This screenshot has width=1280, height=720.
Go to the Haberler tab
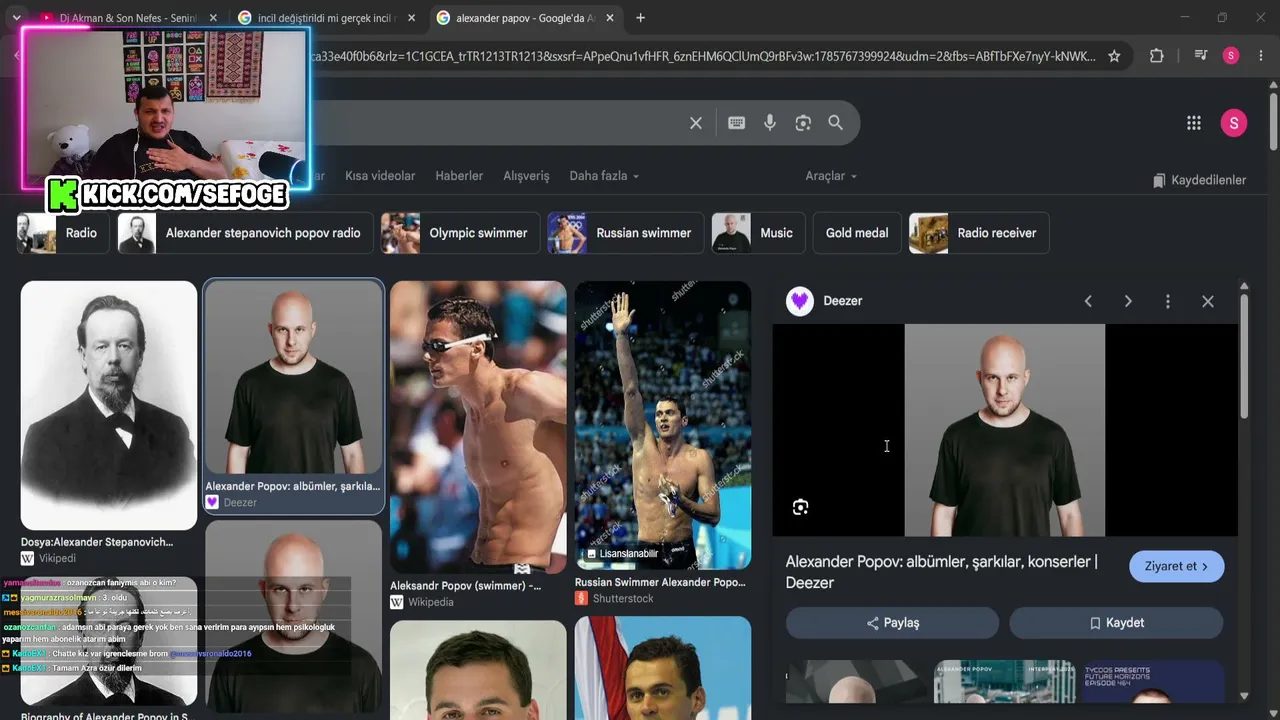coord(459,176)
